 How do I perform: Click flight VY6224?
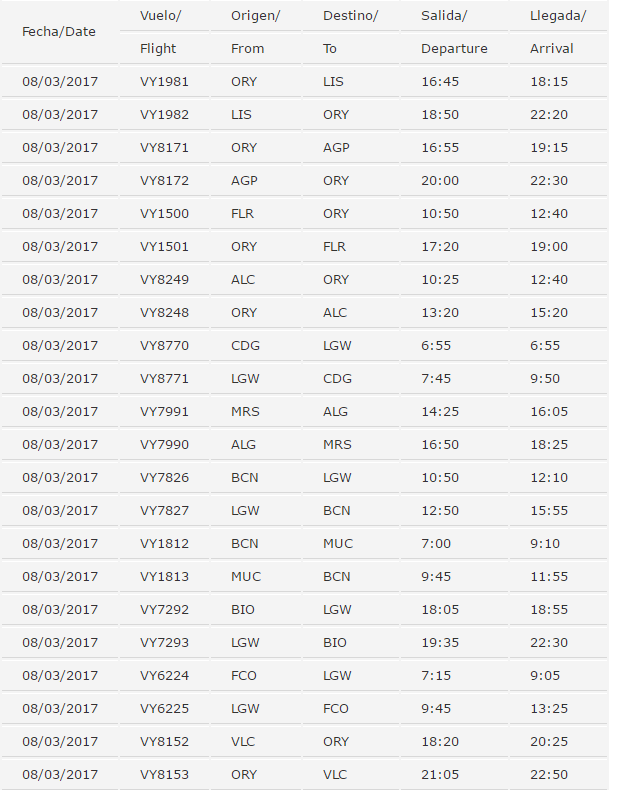click(164, 676)
